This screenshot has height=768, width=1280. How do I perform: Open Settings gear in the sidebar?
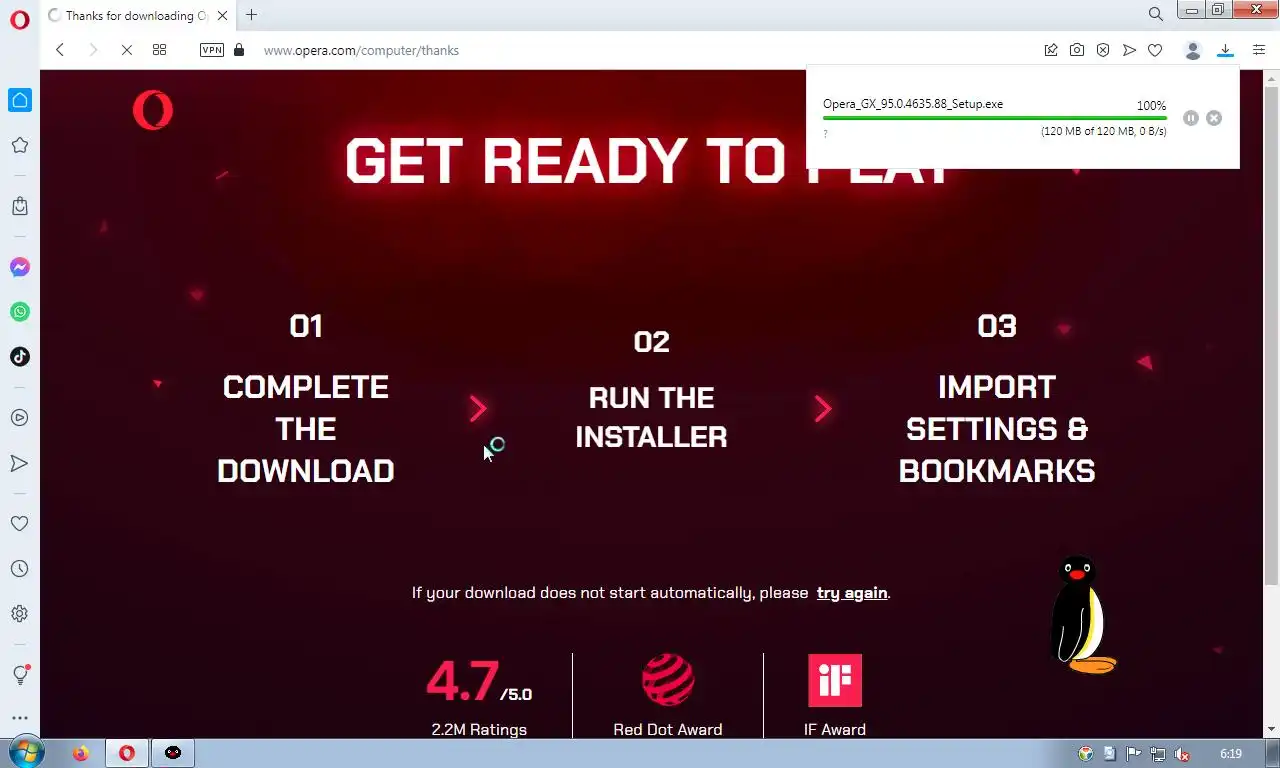20,614
